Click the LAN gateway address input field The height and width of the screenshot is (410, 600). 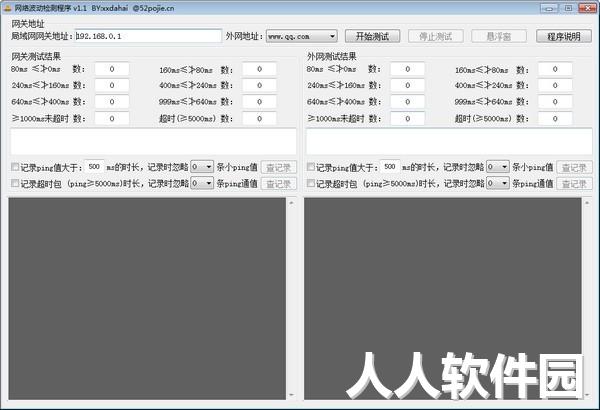pos(148,36)
